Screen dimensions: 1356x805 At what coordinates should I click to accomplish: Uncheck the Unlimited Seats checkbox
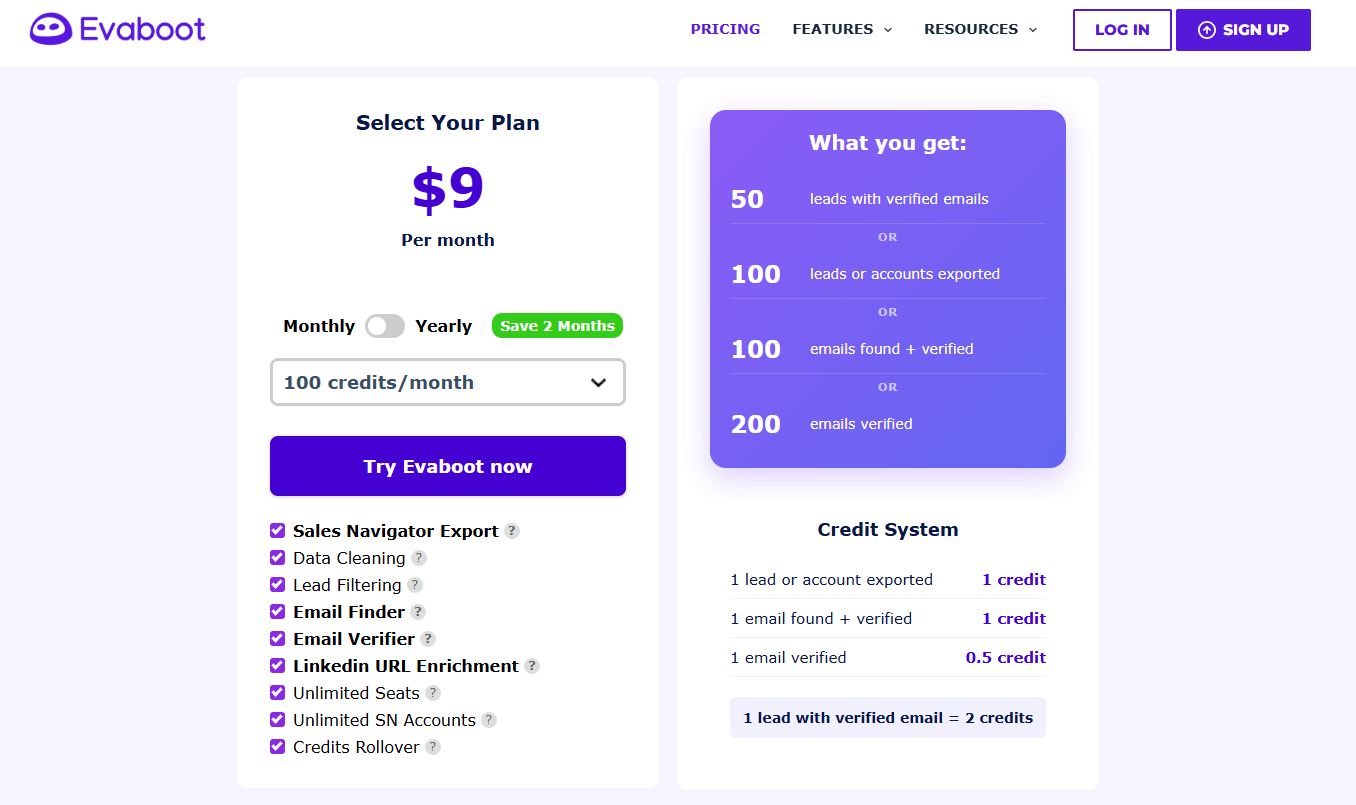pyautogui.click(x=278, y=693)
